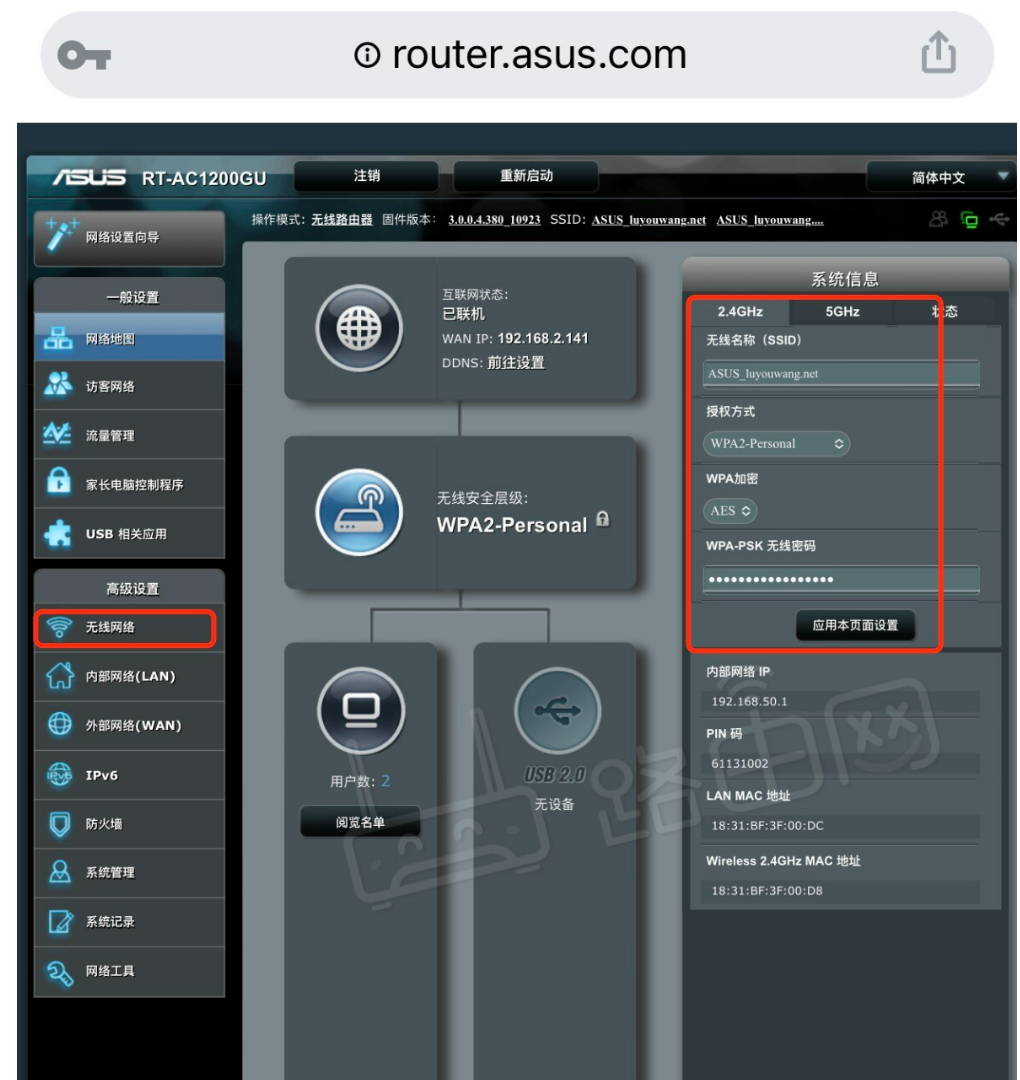Click the green network clients status icon
The width and height of the screenshot is (1020, 1080).
[969, 220]
